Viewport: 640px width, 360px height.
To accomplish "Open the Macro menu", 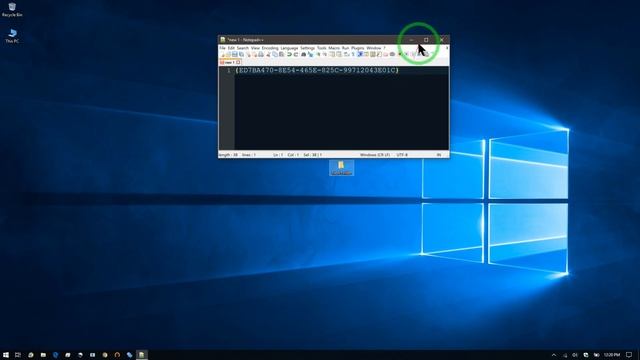I will click(334, 48).
